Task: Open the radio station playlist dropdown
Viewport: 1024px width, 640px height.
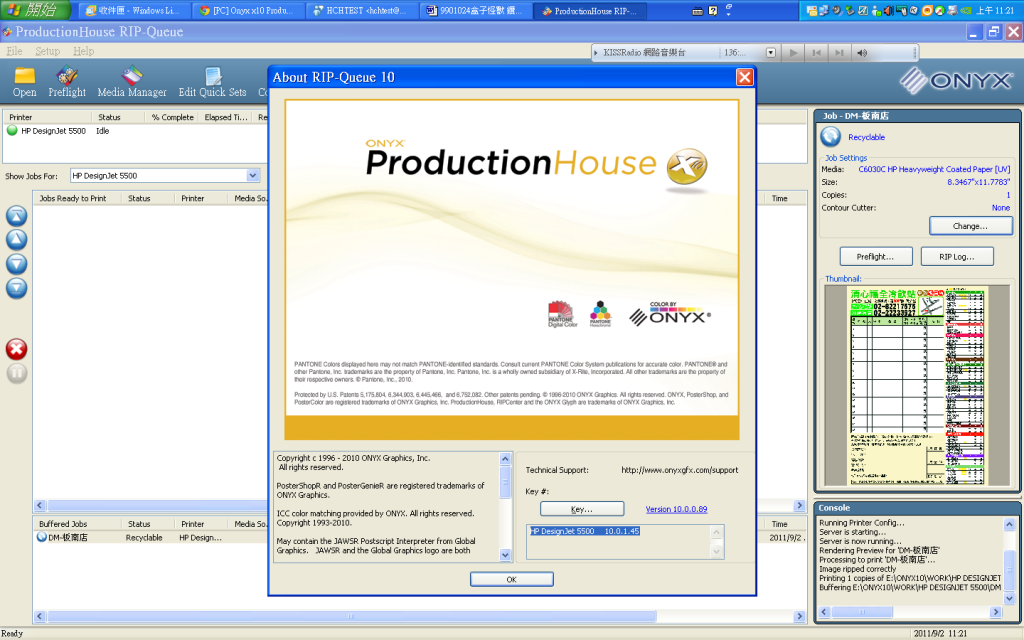Action: point(770,52)
